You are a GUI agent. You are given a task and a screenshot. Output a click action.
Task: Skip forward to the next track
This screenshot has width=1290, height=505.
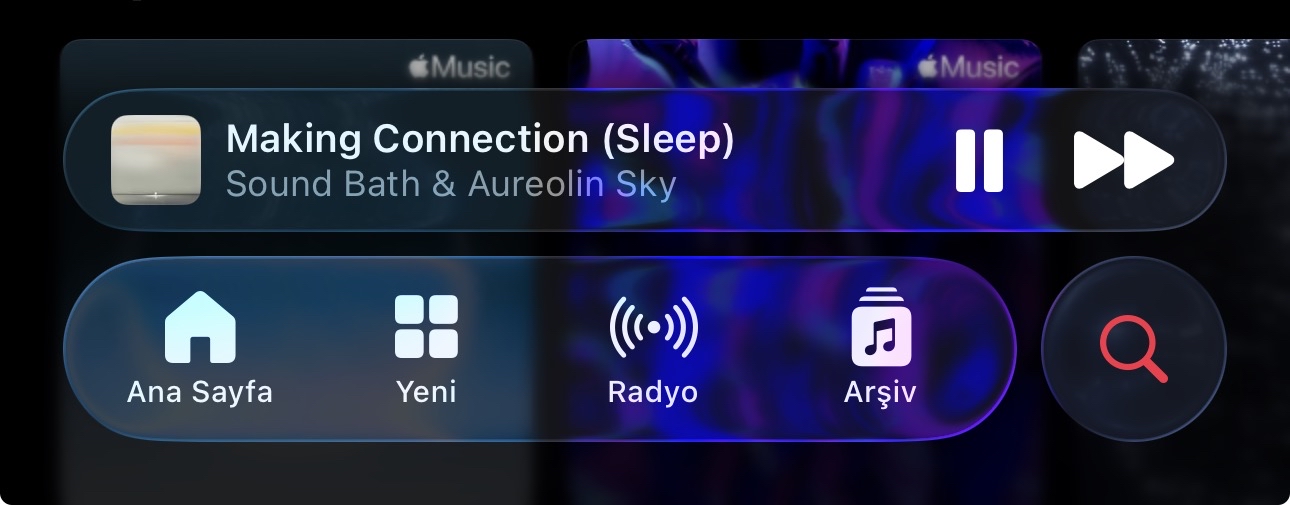pos(1124,160)
